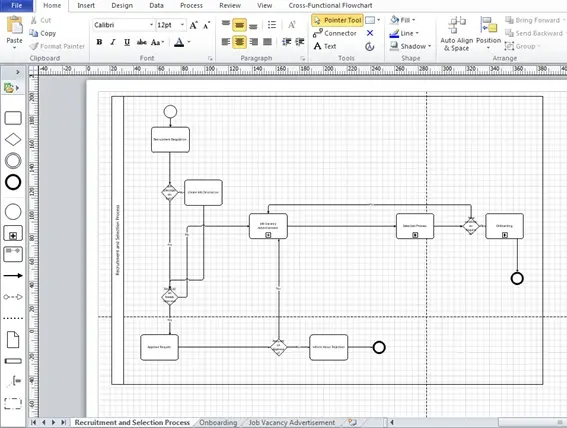
Task: Select the Connector tool
Action: pyautogui.click(x=335, y=33)
